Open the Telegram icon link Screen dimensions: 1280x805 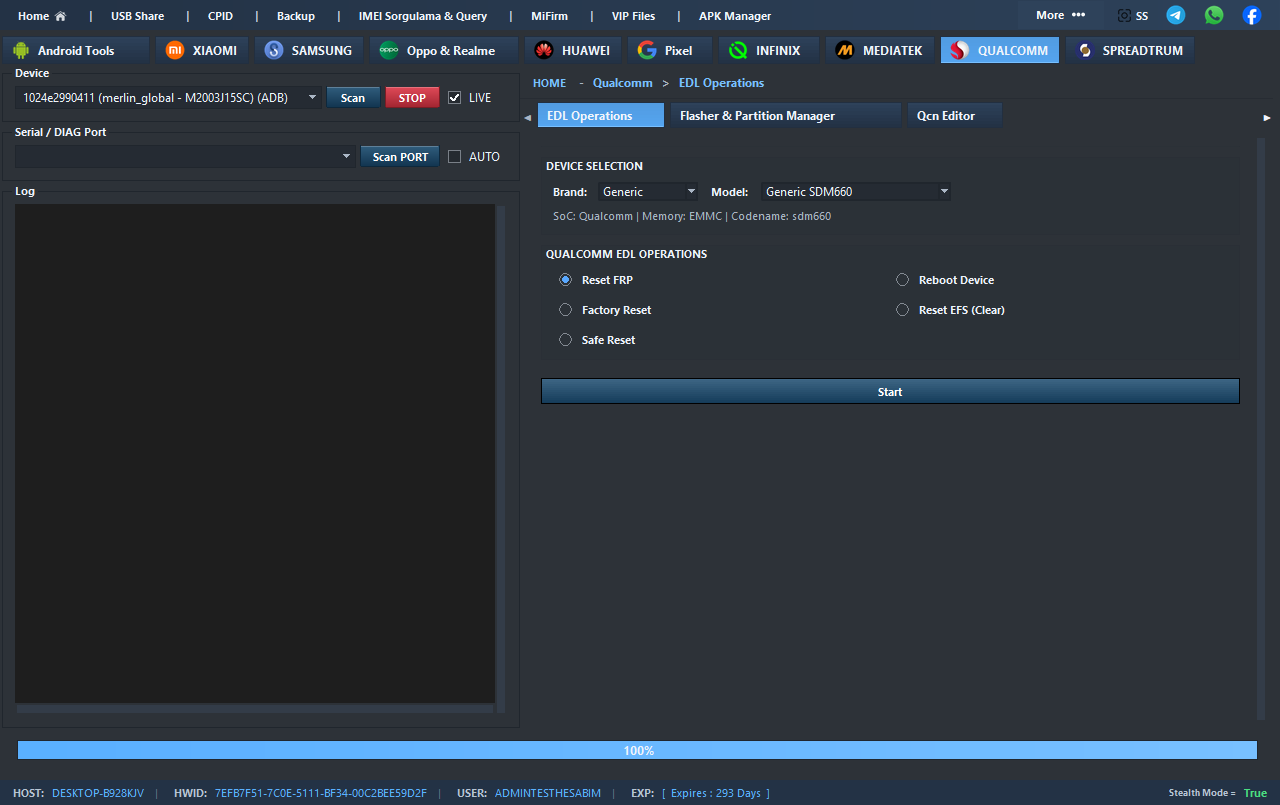pos(1176,15)
